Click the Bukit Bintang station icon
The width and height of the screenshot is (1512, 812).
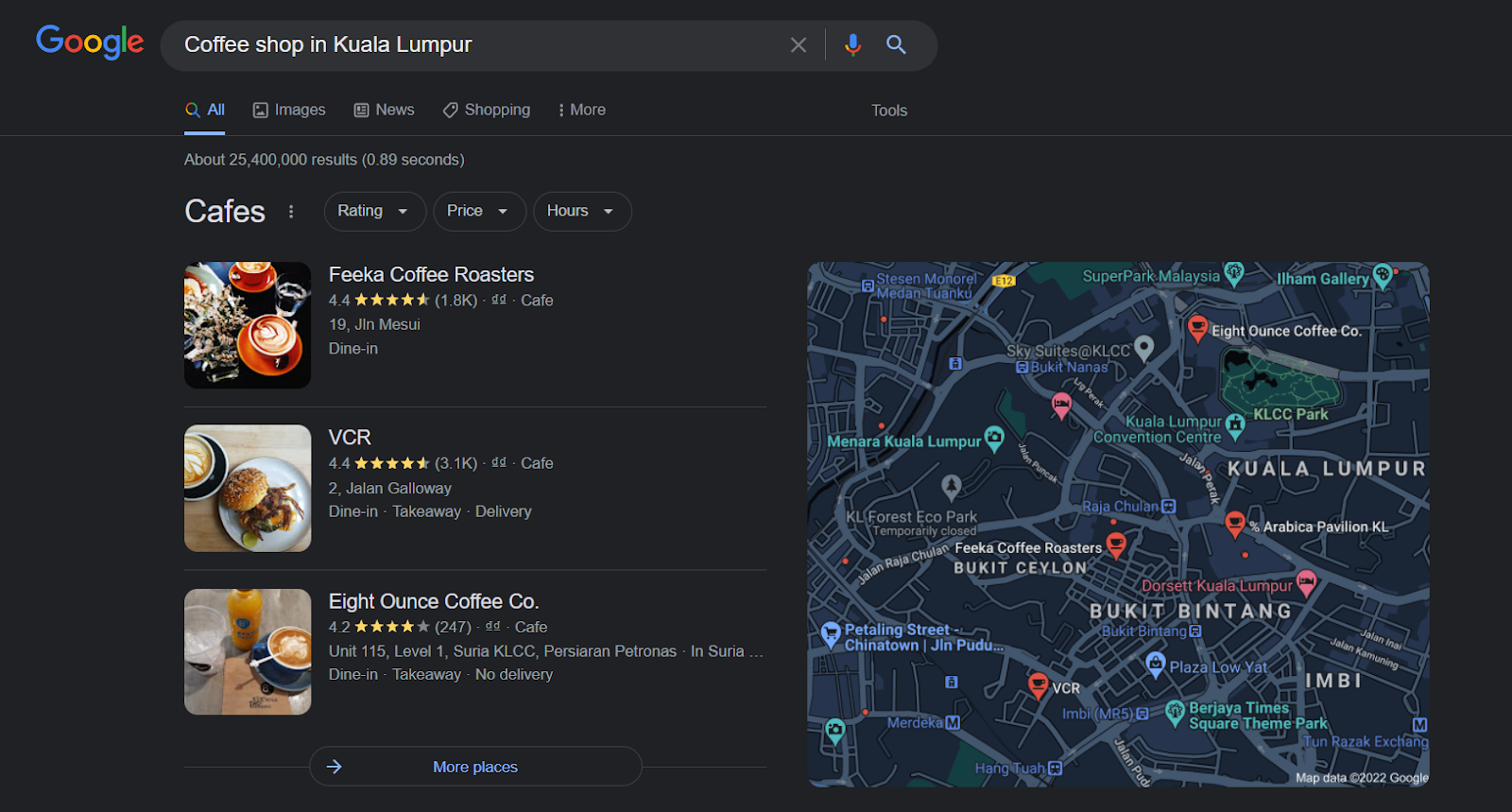click(1195, 631)
